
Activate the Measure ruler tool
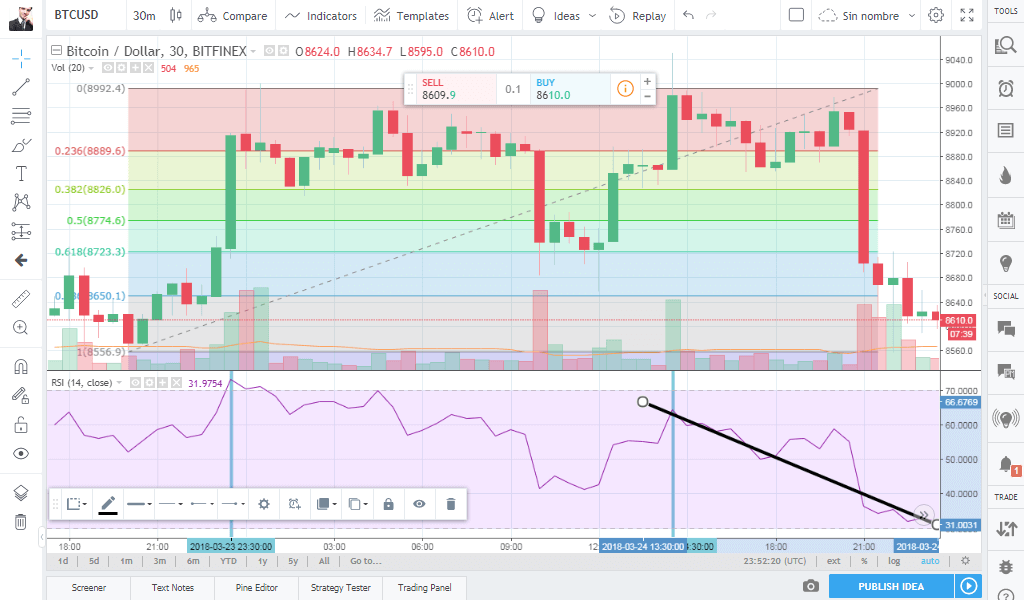click(x=20, y=298)
